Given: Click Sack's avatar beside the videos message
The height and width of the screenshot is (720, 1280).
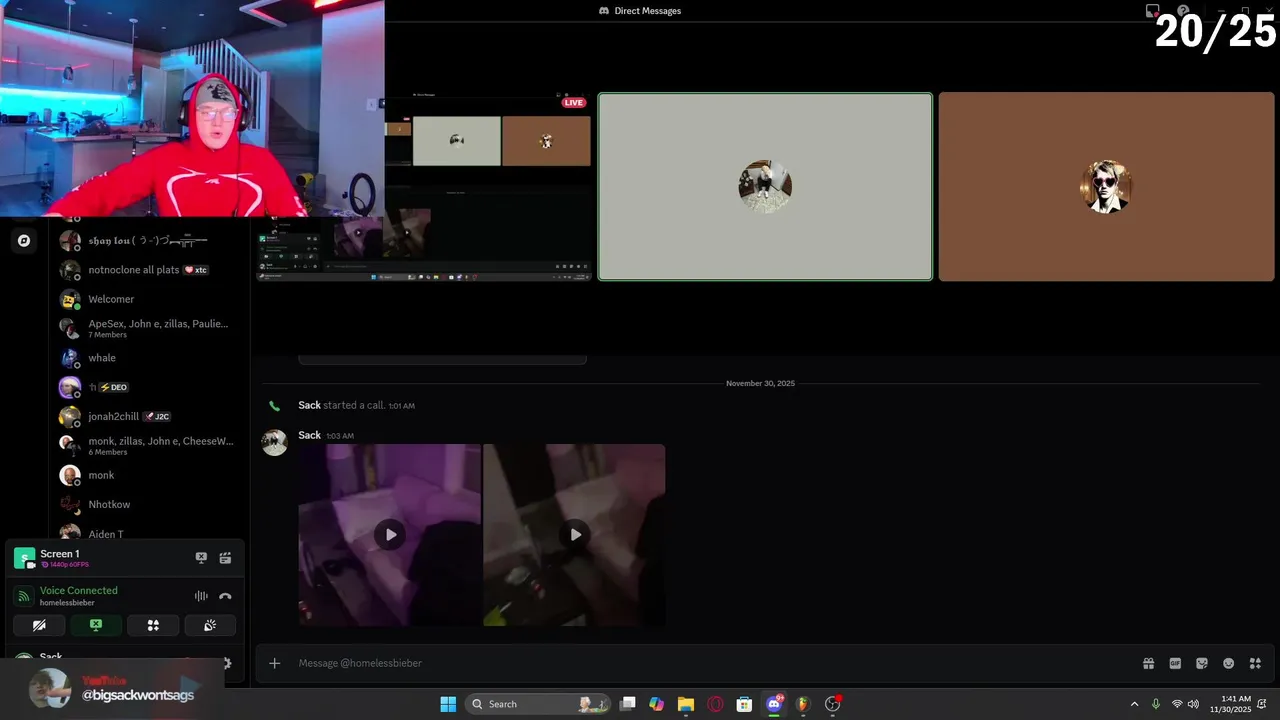Looking at the screenshot, I should point(275,442).
